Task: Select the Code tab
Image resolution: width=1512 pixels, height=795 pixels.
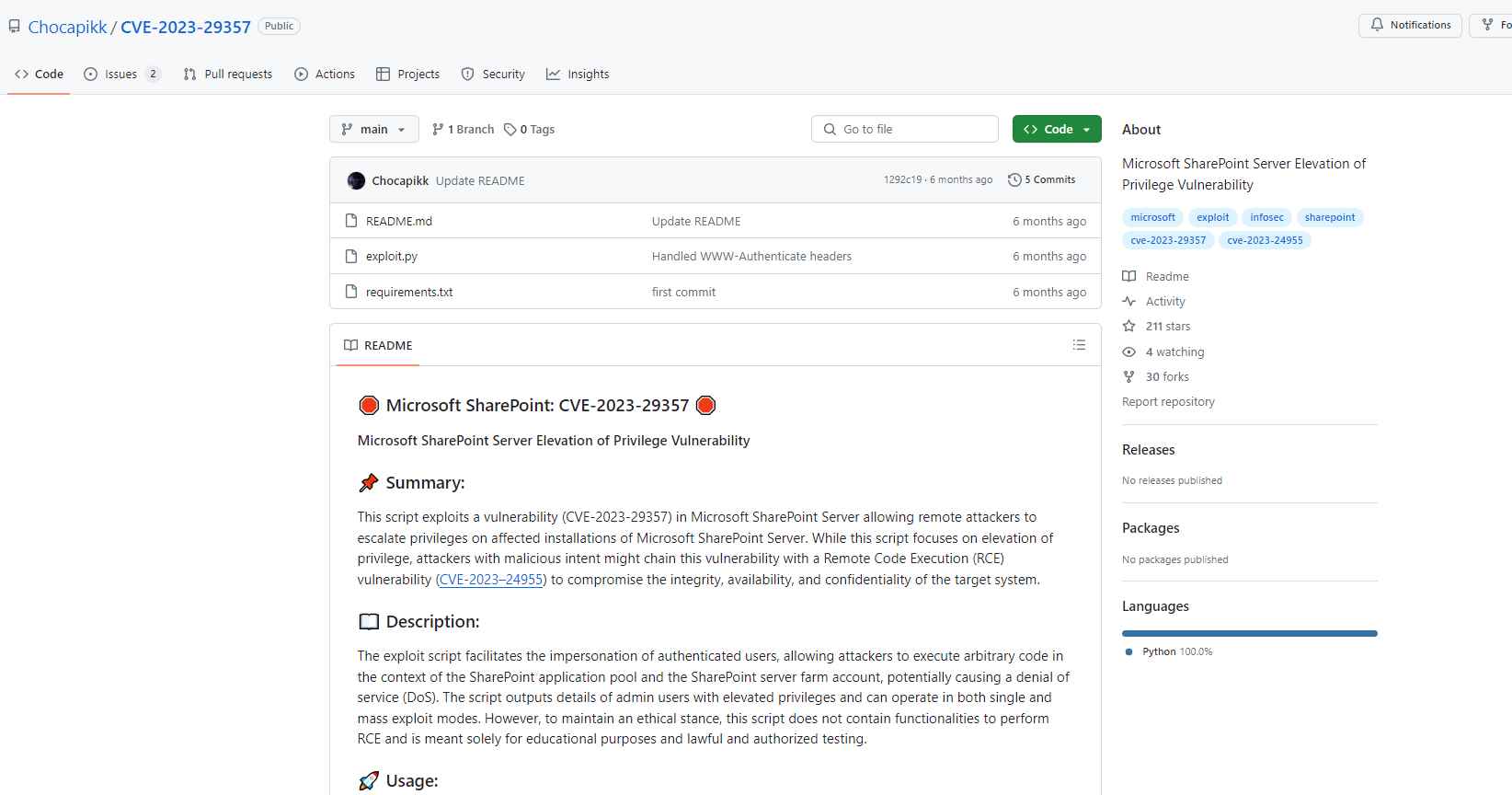Action: coord(40,74)
